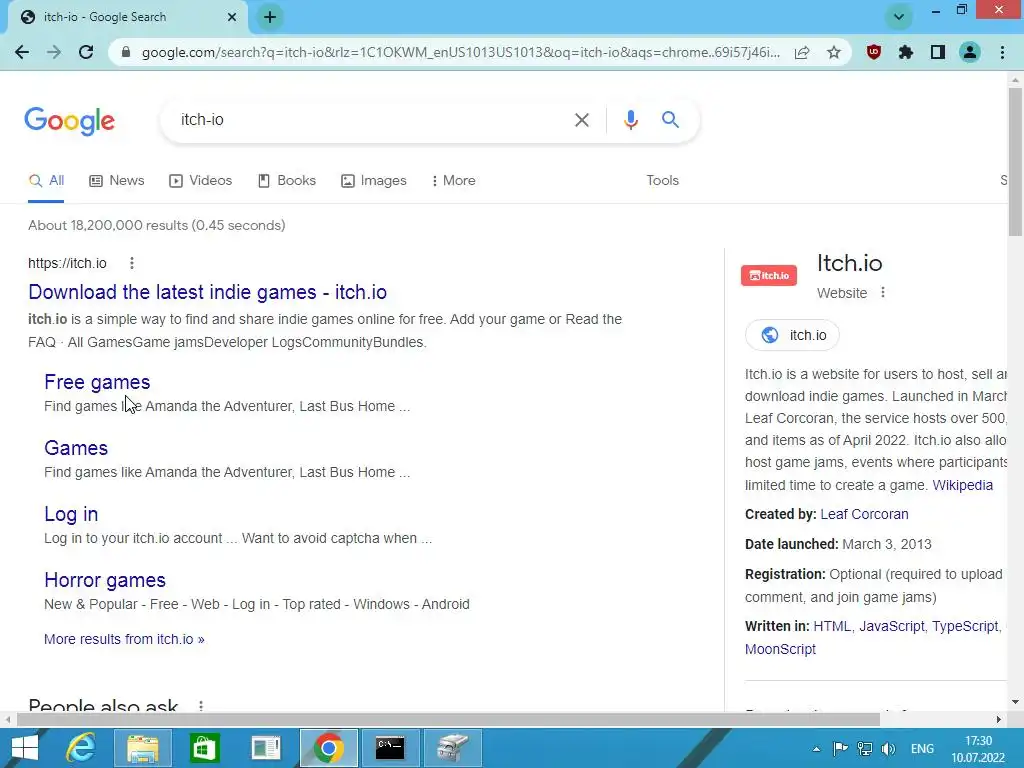Toggle the Chrome side panel icon
Viewport: 1024px width, 768px height.
938,52
